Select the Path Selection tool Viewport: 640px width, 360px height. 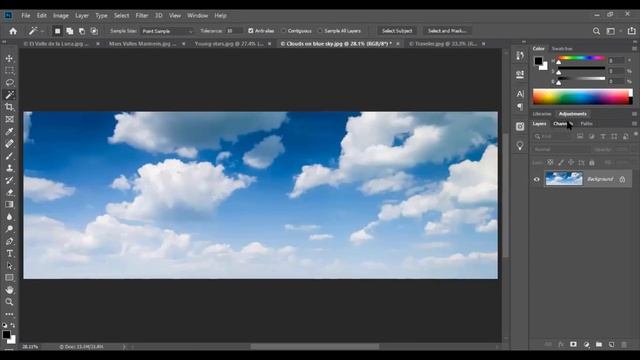point(9,266)
